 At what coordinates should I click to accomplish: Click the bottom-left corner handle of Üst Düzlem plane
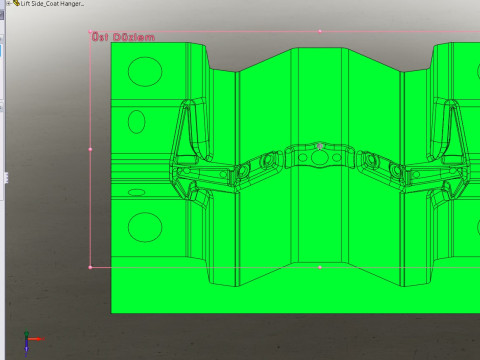[x=90, y=267]
